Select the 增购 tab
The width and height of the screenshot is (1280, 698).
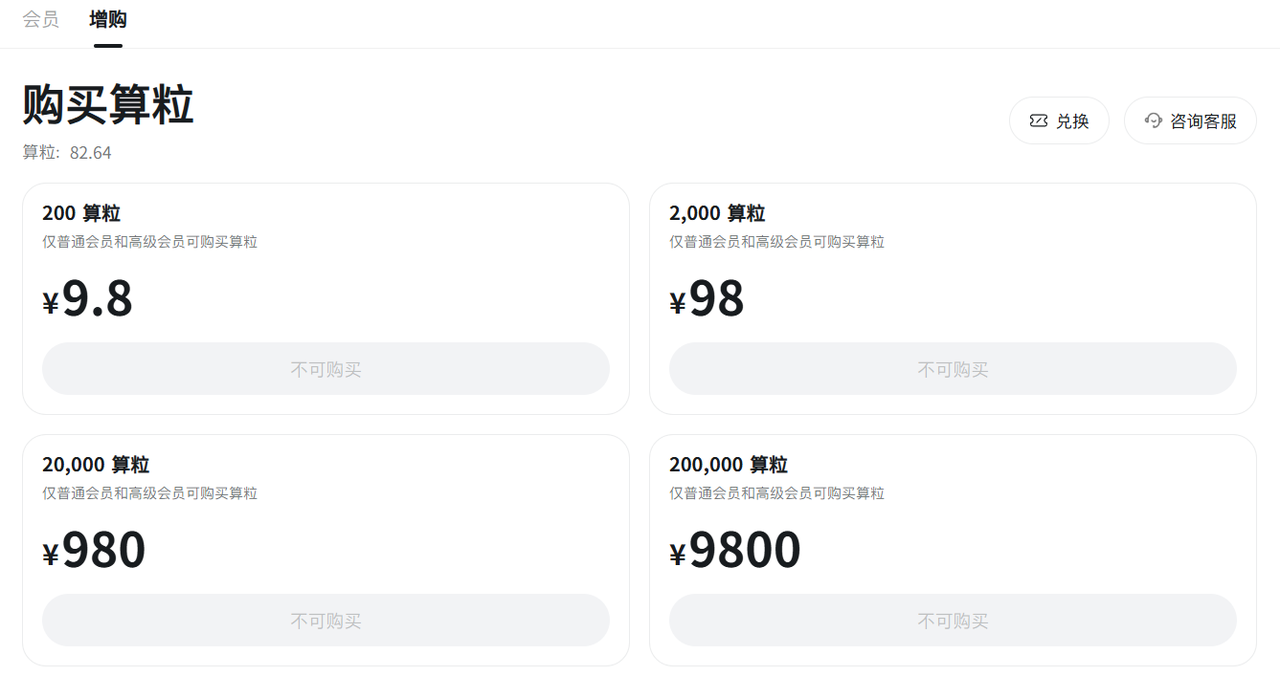108,20
